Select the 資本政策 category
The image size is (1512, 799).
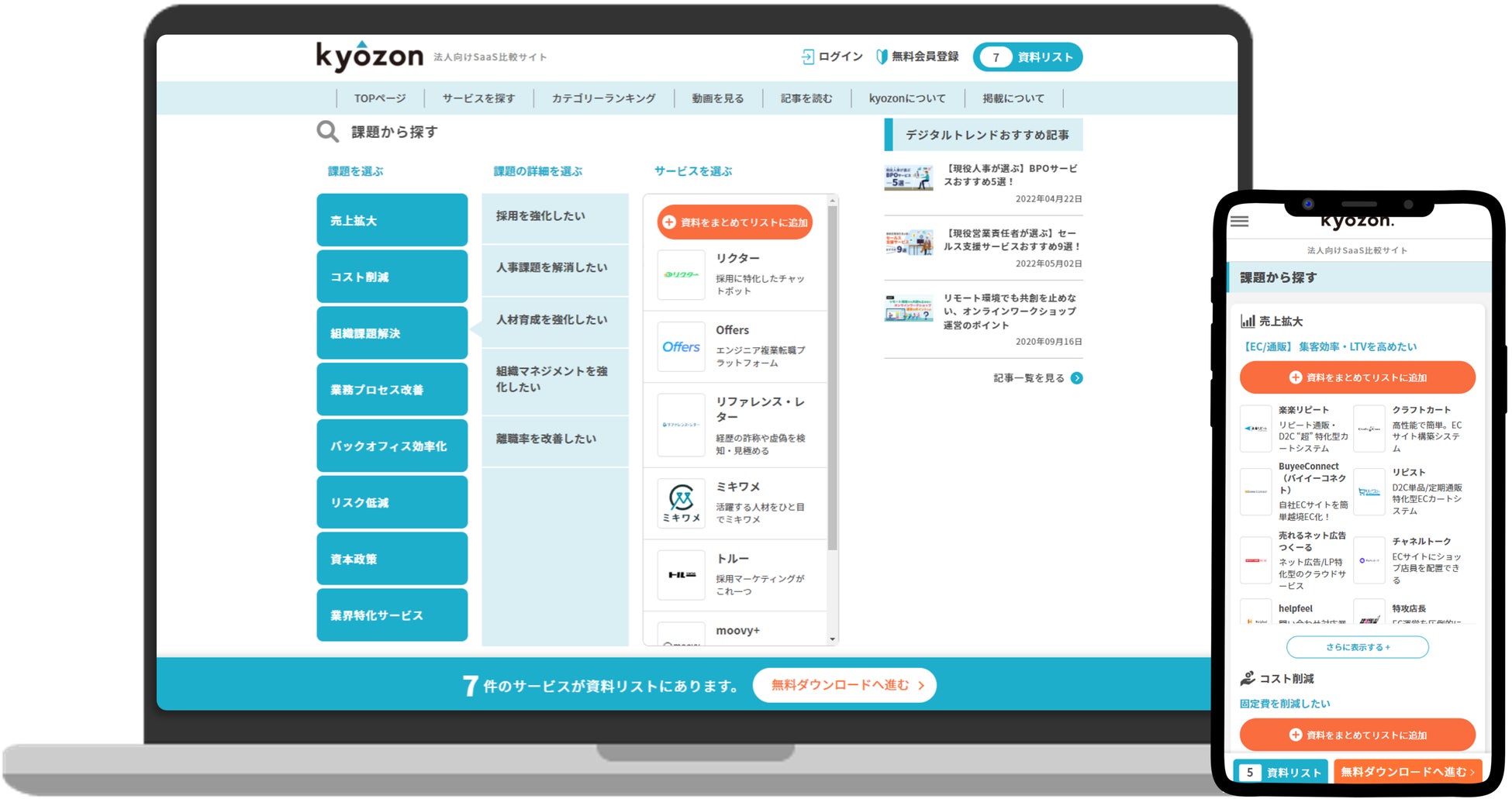(x=392, y=559)
